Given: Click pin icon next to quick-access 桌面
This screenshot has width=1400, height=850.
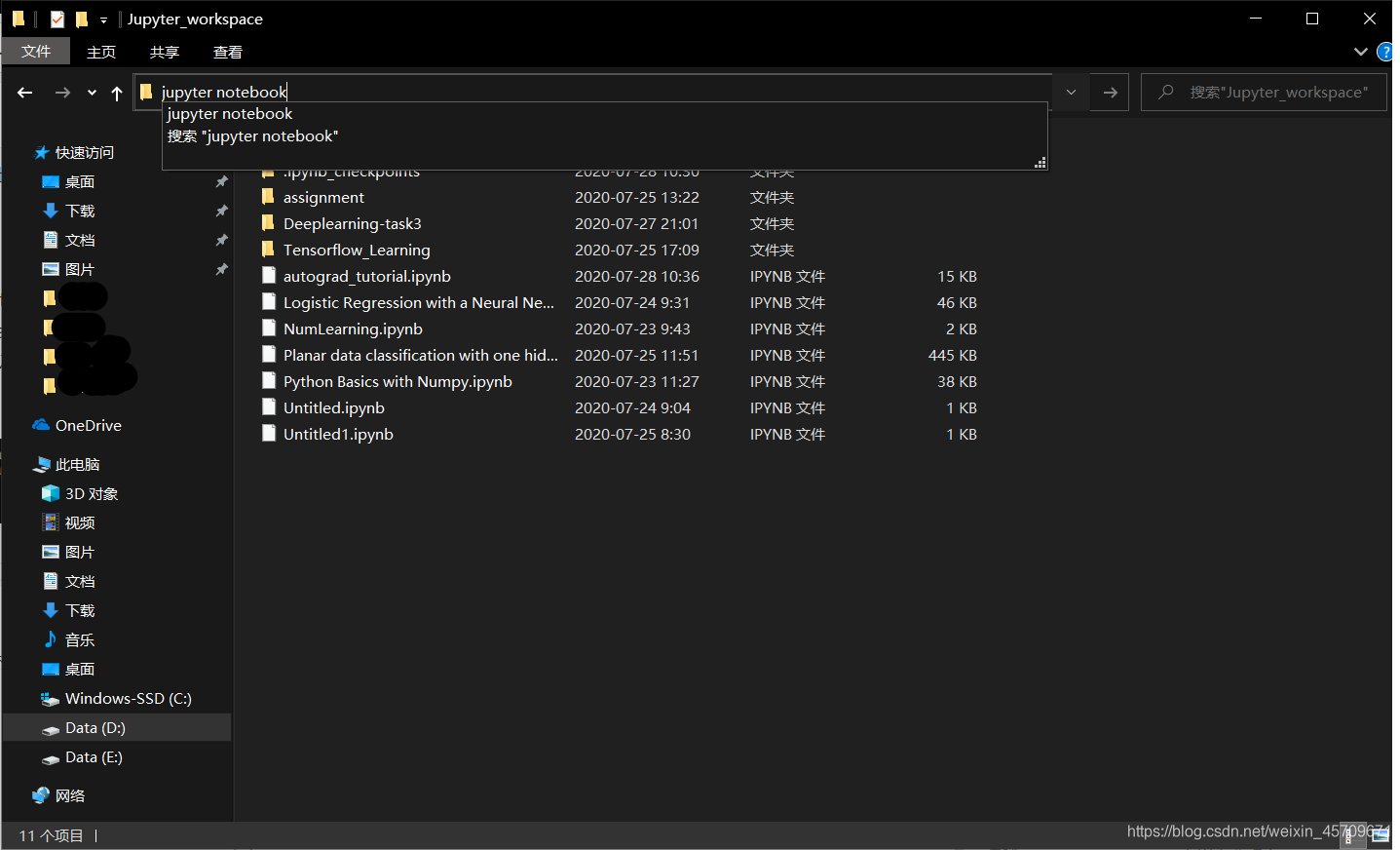Looking at the screenshot, I should [221, 181].
